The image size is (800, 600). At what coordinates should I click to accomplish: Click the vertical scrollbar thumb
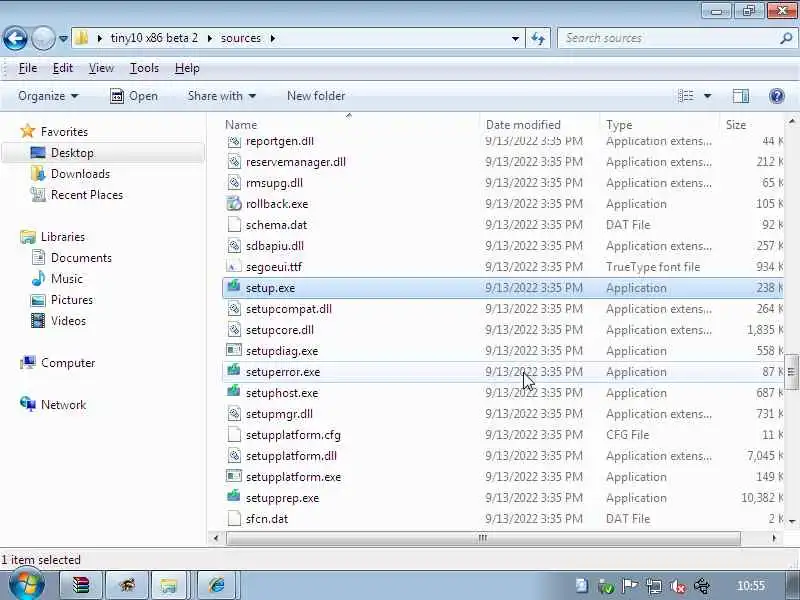pos(791,371)
